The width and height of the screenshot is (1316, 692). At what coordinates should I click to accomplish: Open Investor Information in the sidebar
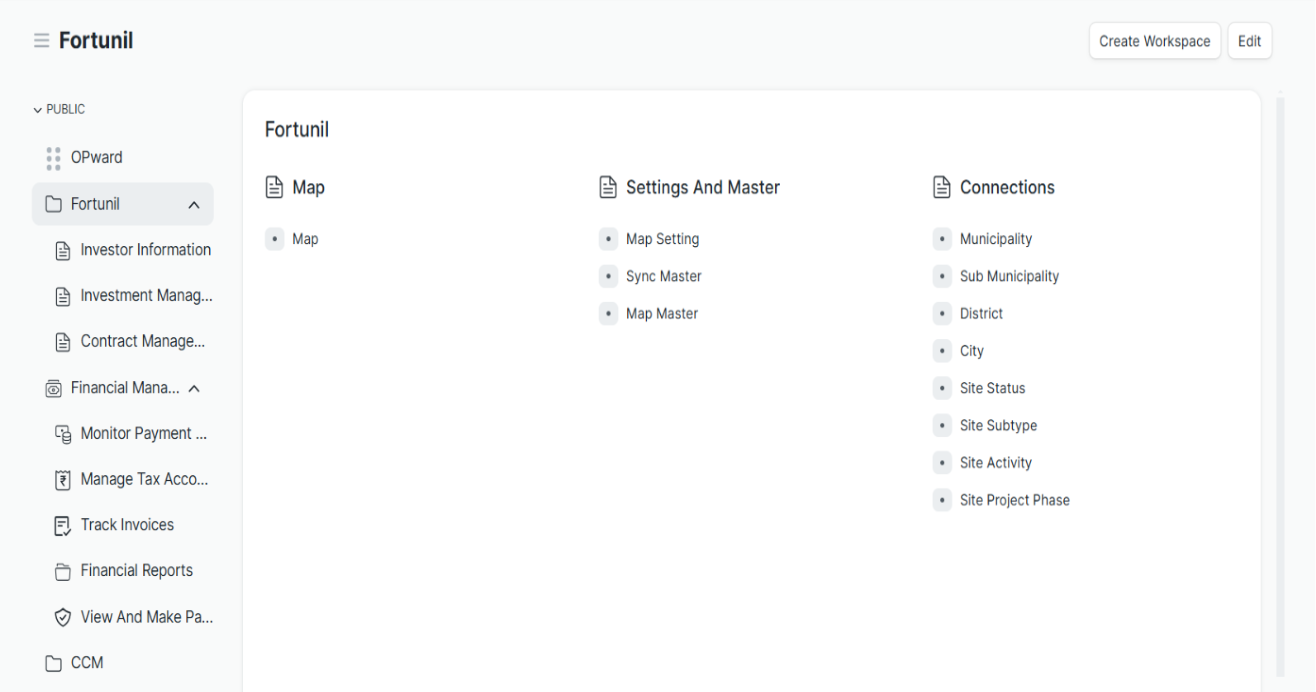(x=145, y=250)
